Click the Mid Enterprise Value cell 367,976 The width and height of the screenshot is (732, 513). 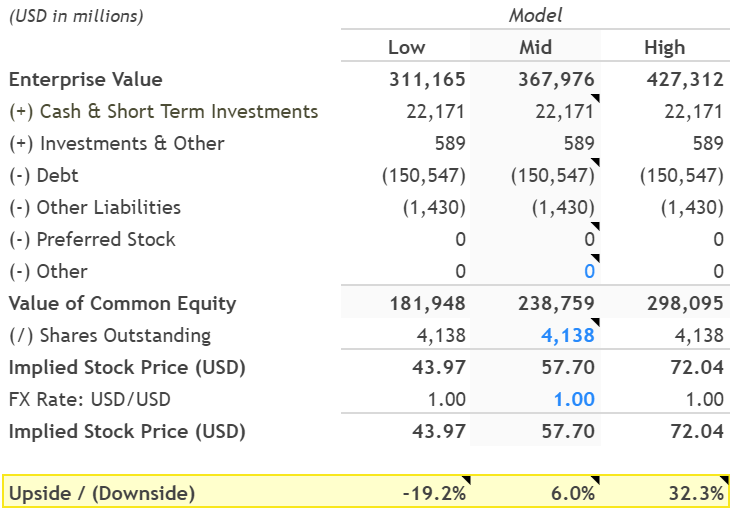tap(556, 80)
